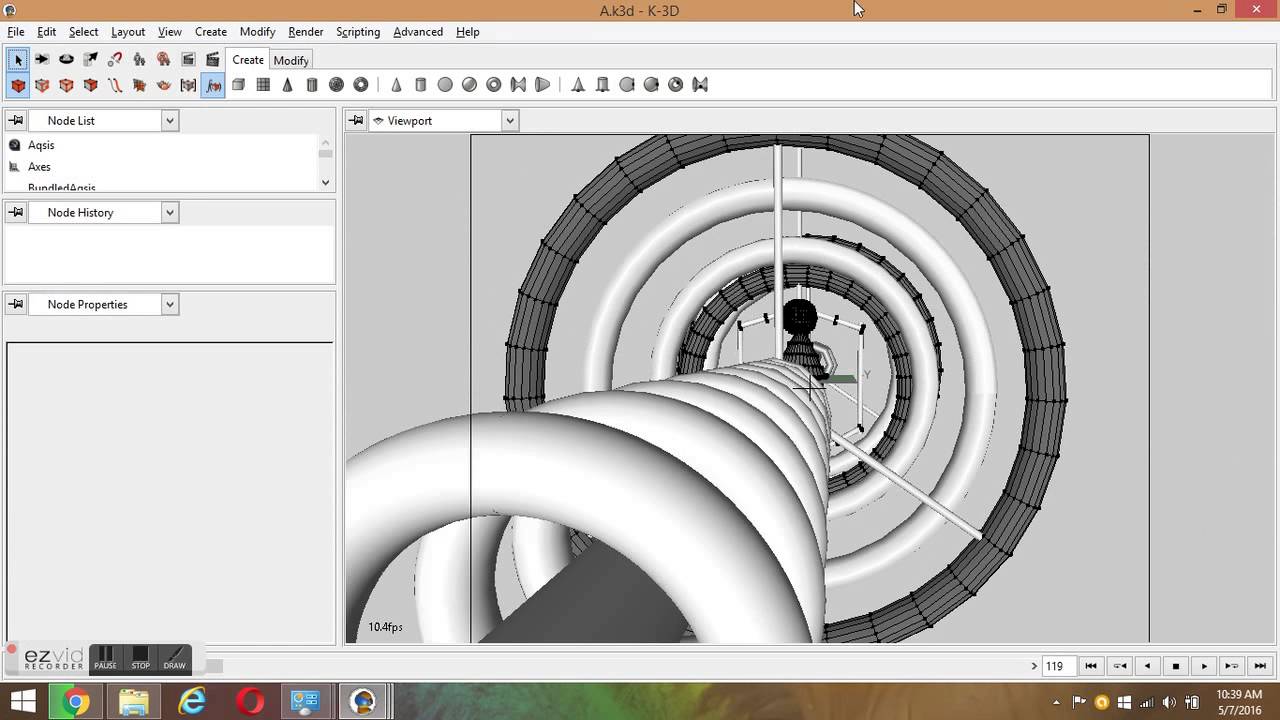Open the Windows Start button
1280x720 pixels.
[x=22, y=701]
